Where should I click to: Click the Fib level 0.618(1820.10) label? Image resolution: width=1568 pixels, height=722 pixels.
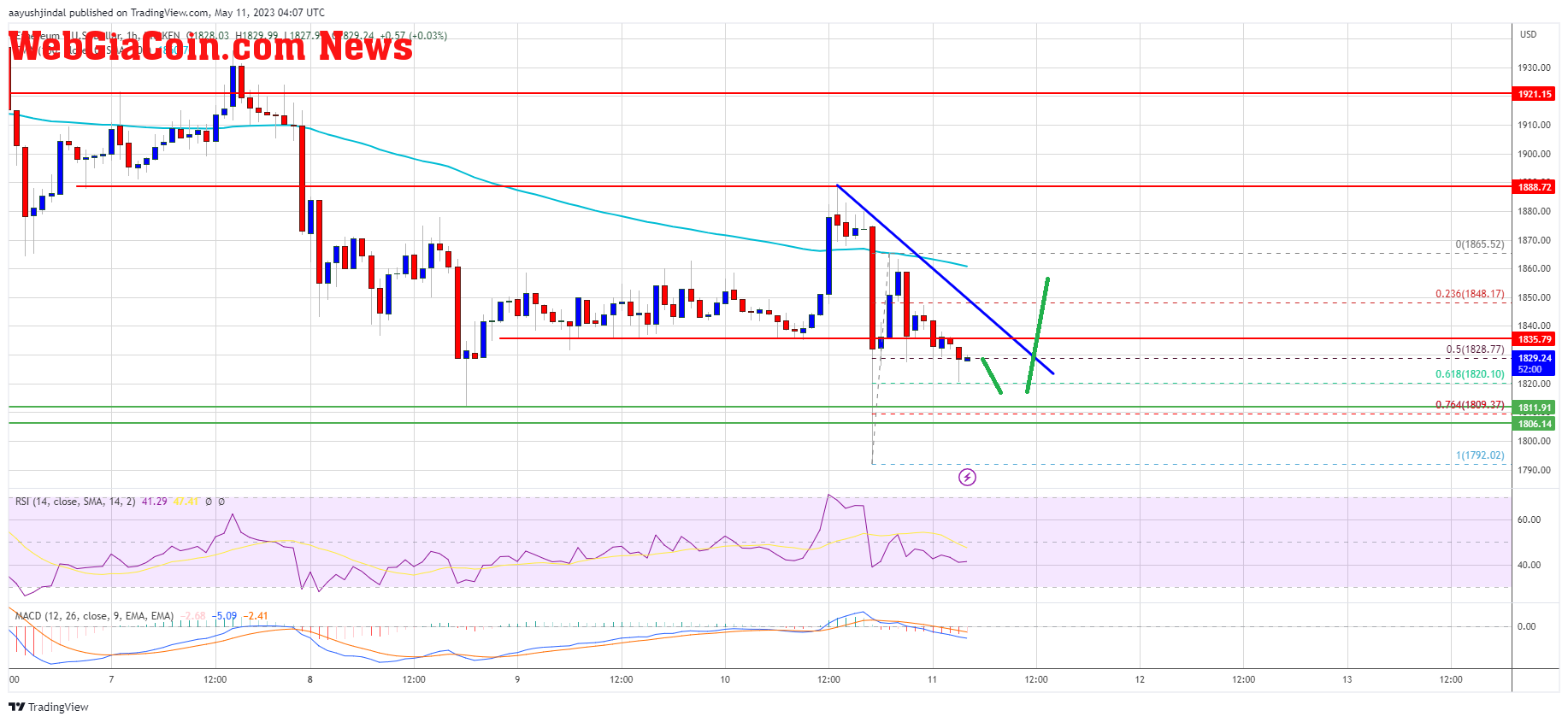click(x=1470, y=374)
